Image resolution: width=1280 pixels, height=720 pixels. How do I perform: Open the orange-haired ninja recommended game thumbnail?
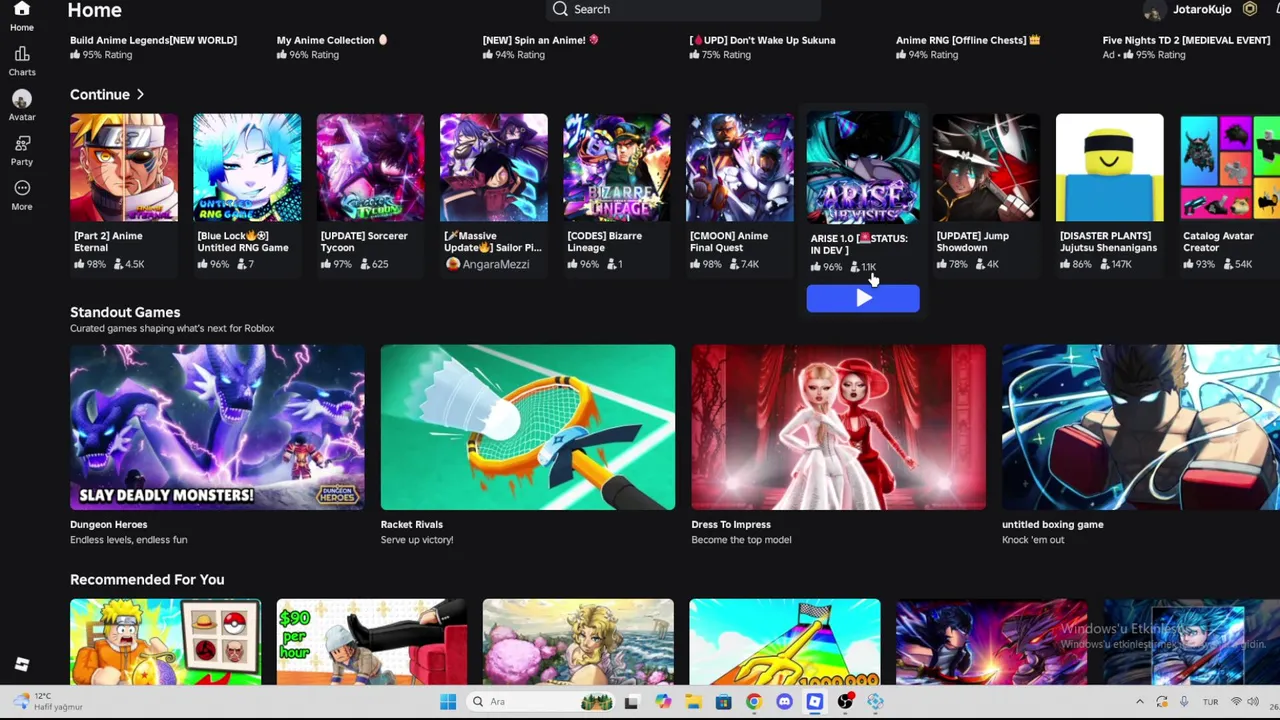tap(165, 642)
